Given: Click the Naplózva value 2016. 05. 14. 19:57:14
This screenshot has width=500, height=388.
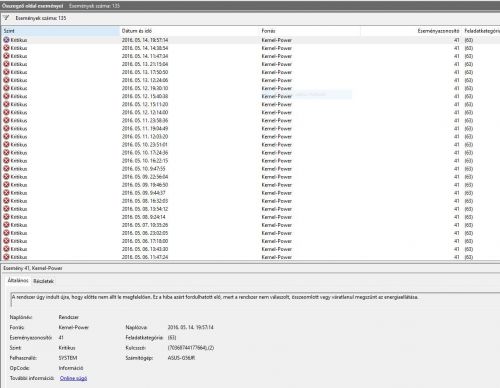Looking at the screenshot, I should (191, 327).
